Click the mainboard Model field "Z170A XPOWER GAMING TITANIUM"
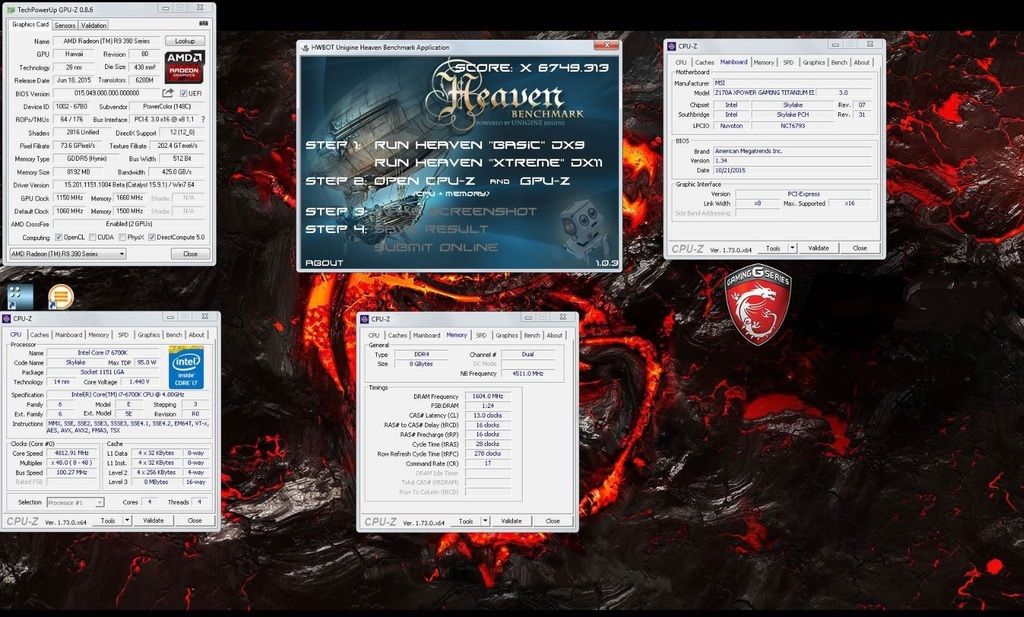1024x617 pixels. pos(764,93)
